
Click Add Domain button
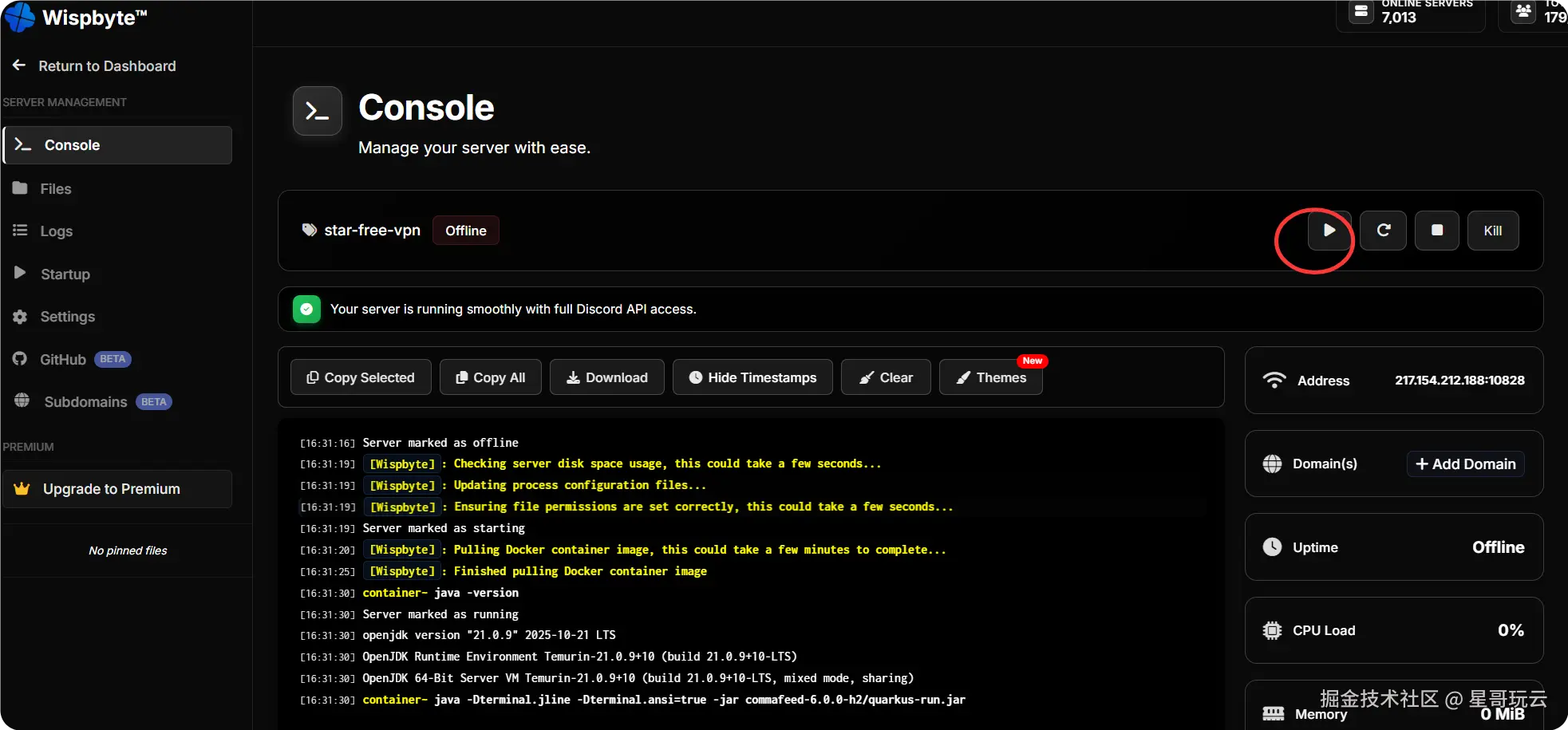click(x=1466, y=464)
